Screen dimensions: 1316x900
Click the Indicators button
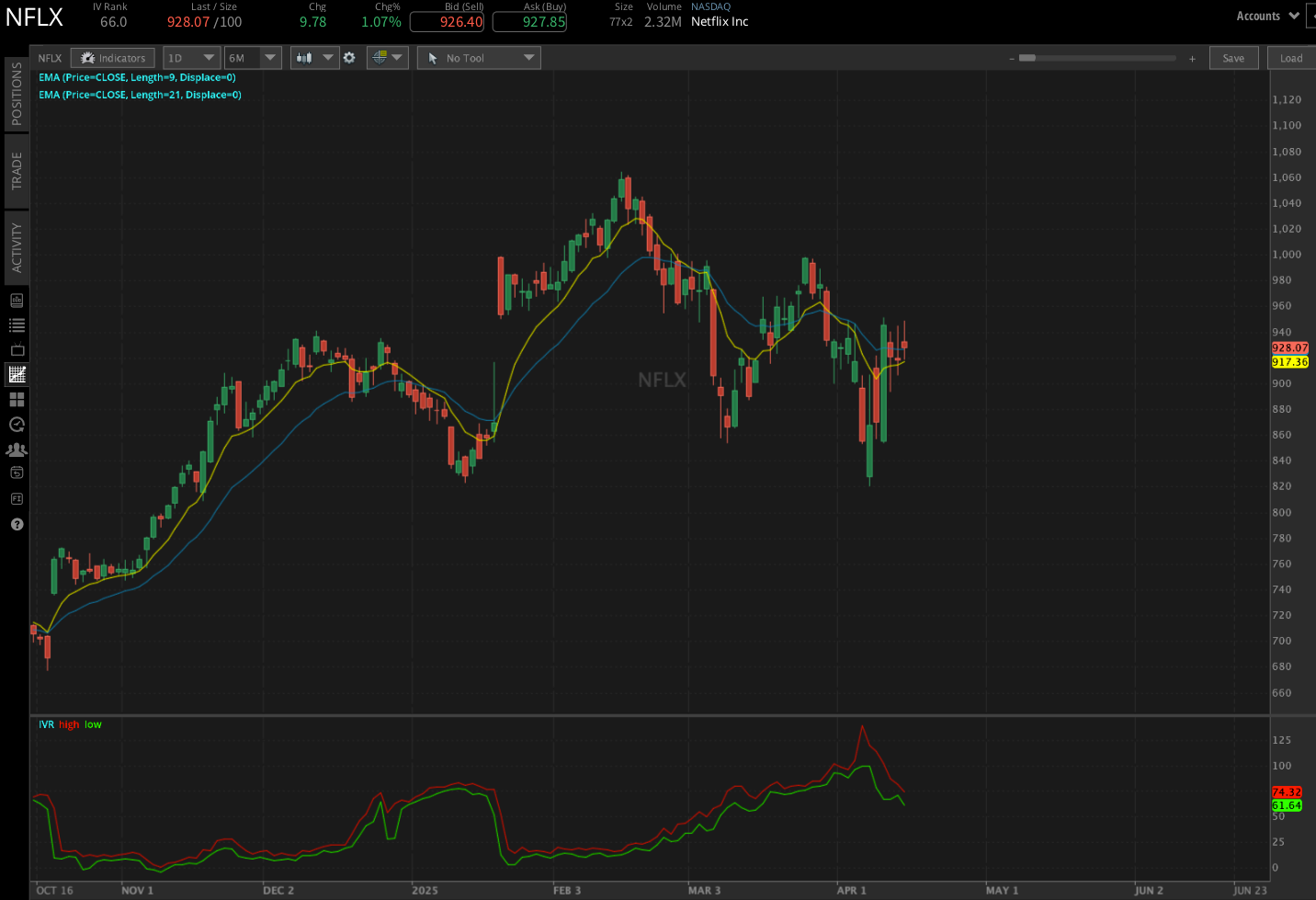113,57
